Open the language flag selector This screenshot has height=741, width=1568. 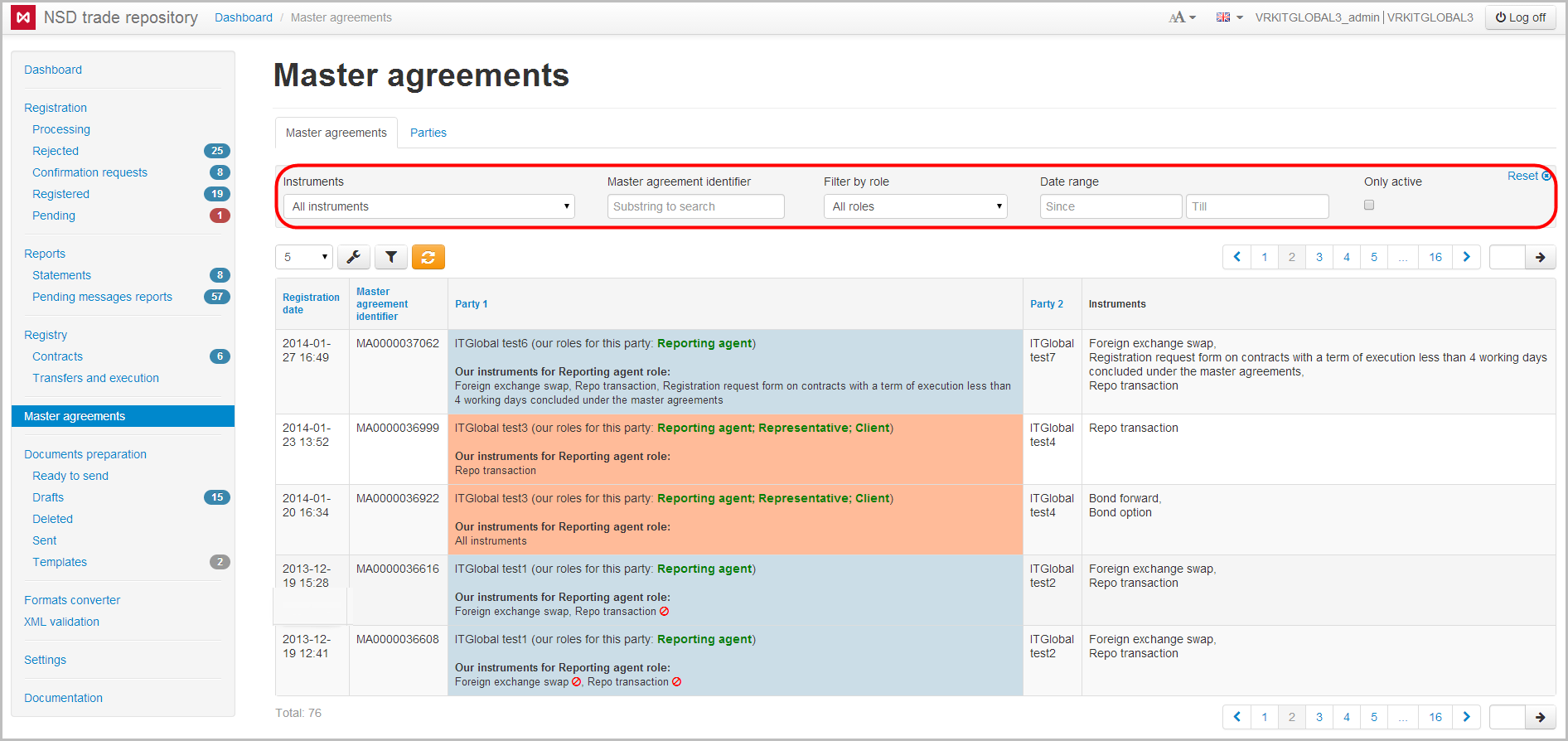tap(1228, 17)
